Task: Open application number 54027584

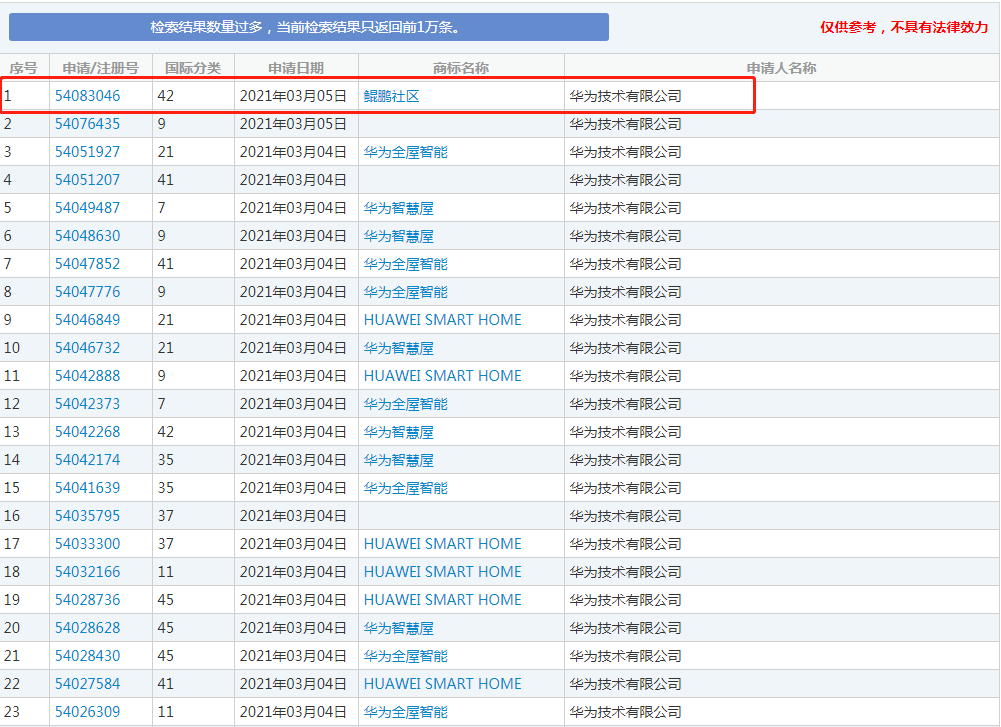Action: pyautogui.click(x=87, y=684)
